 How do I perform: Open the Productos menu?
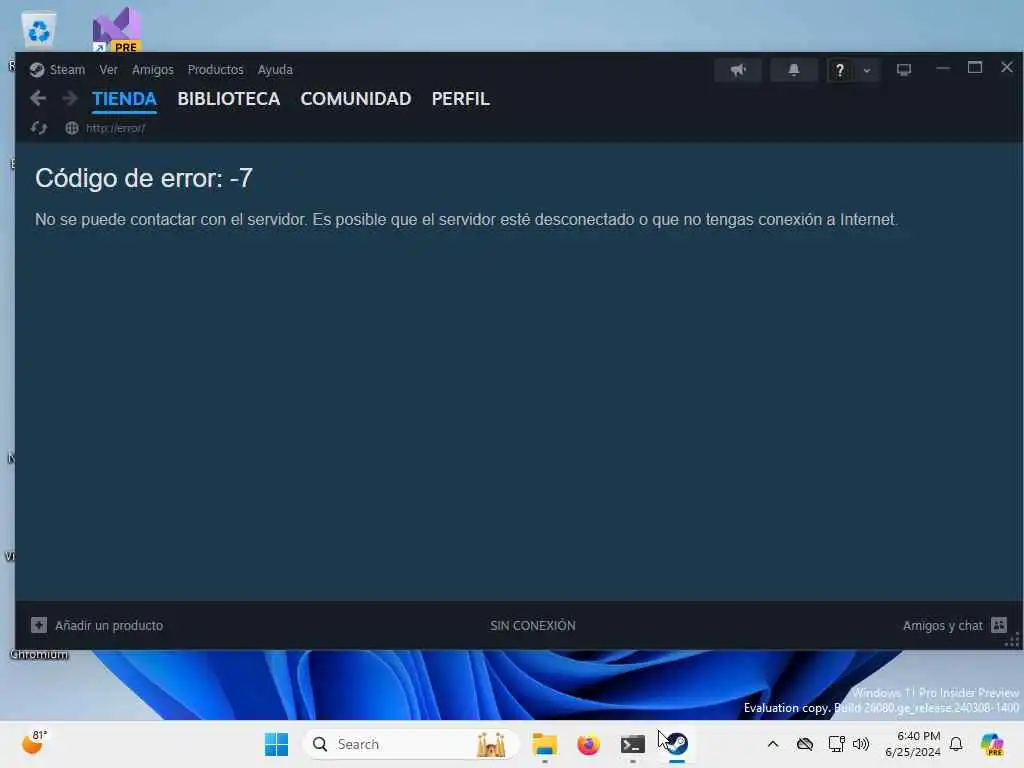[x=216, y=70]
